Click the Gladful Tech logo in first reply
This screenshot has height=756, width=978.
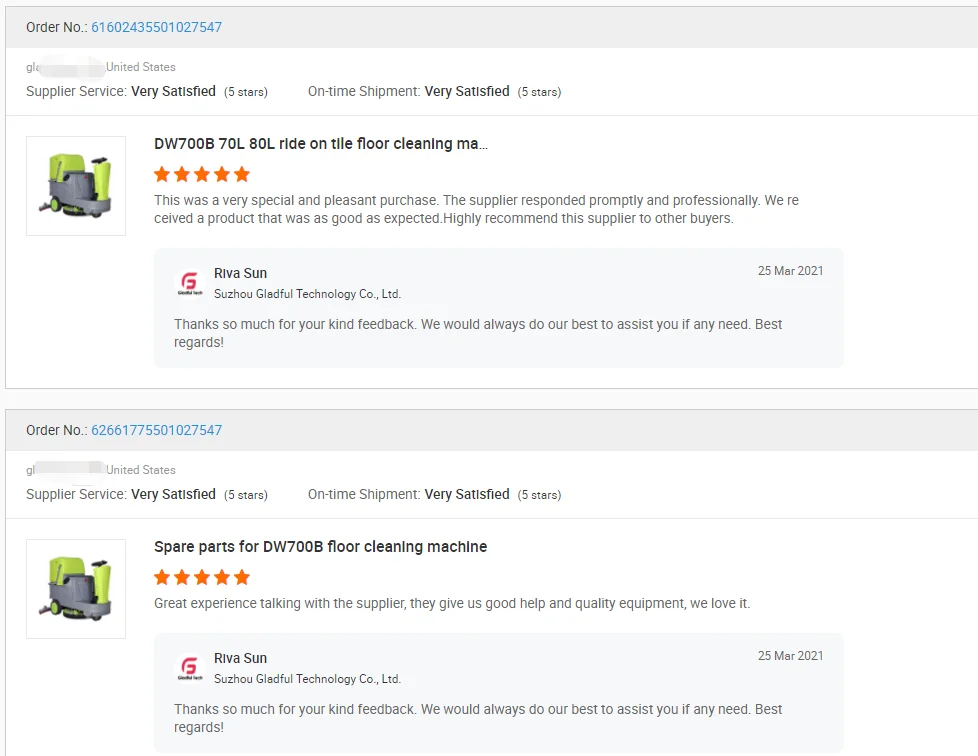(x=190, y=283)
